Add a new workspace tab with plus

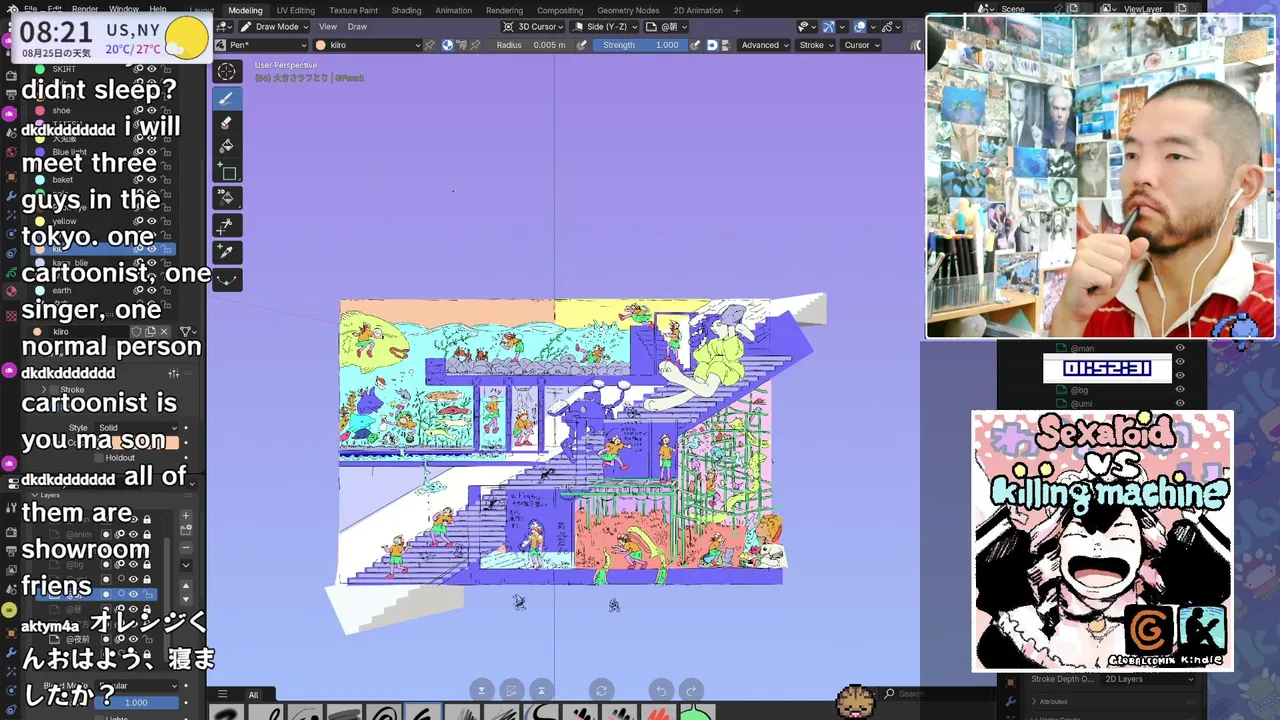tap(738, 10)
